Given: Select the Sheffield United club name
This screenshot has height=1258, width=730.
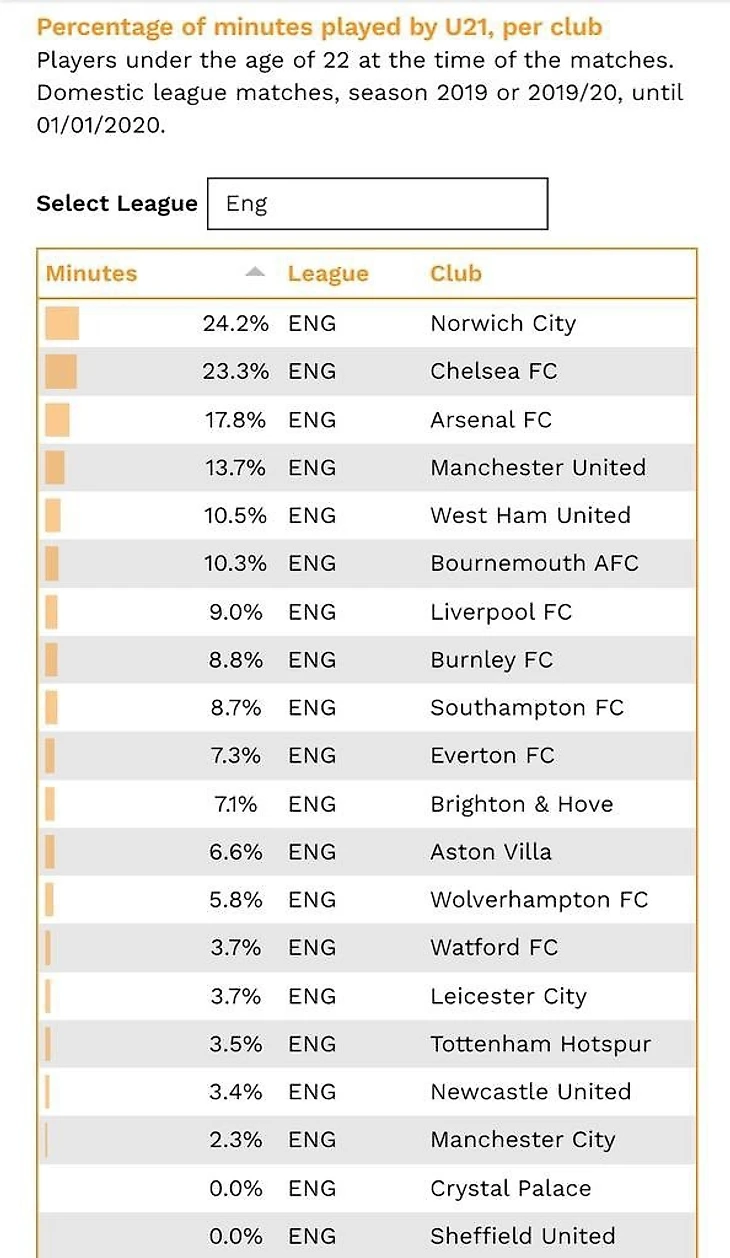Looking at the screenshot, I should point(522,1236).
